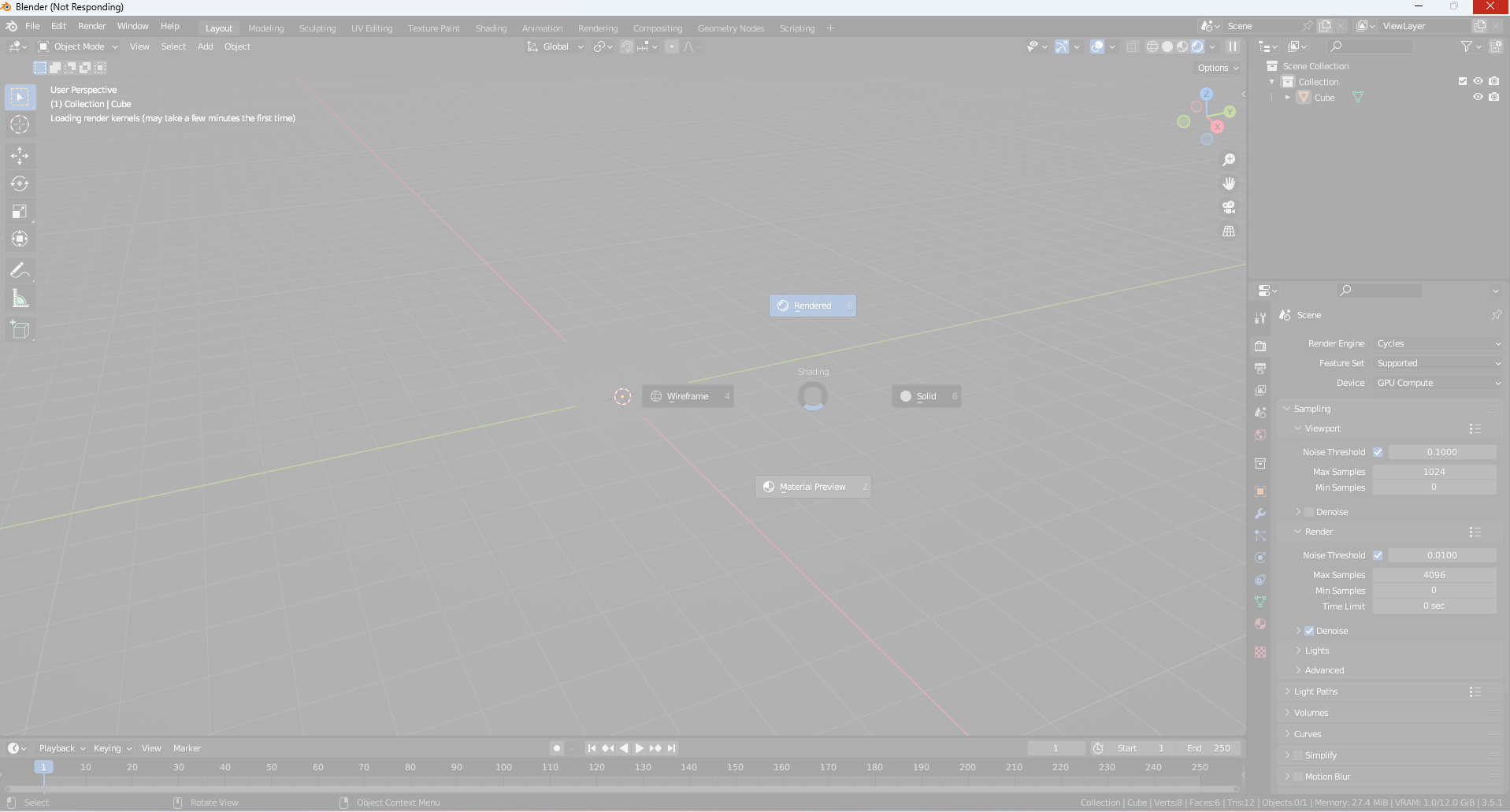Screen dimensions: 1510x812
Task: Open the File menu
Action: pyautogui.click(x=32, y=26)
